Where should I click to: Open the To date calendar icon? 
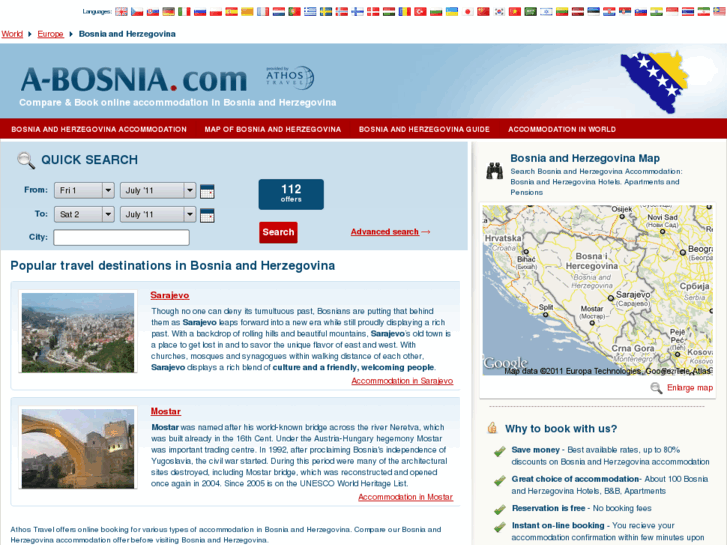207,215
